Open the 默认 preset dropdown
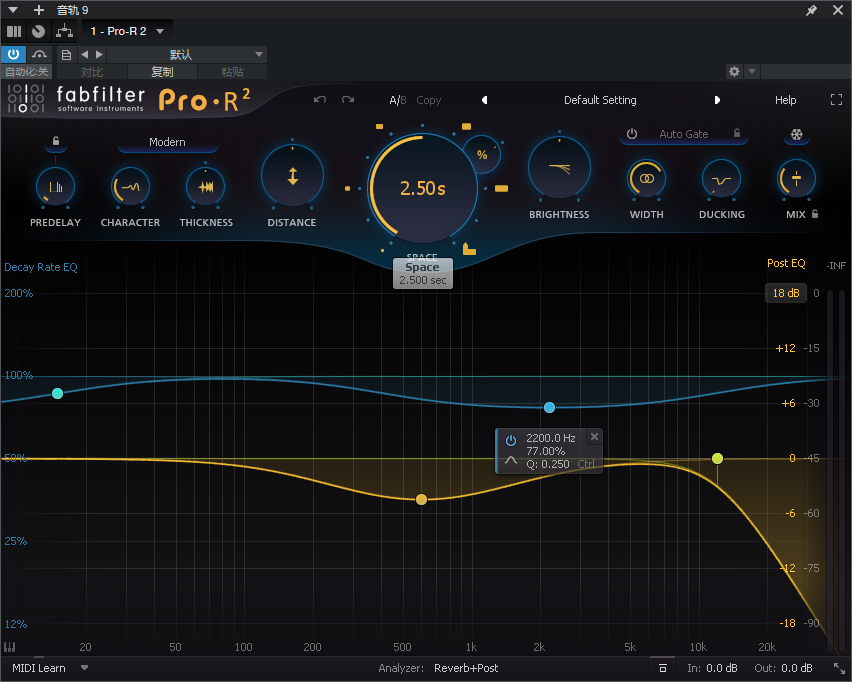 click(187, 54)
